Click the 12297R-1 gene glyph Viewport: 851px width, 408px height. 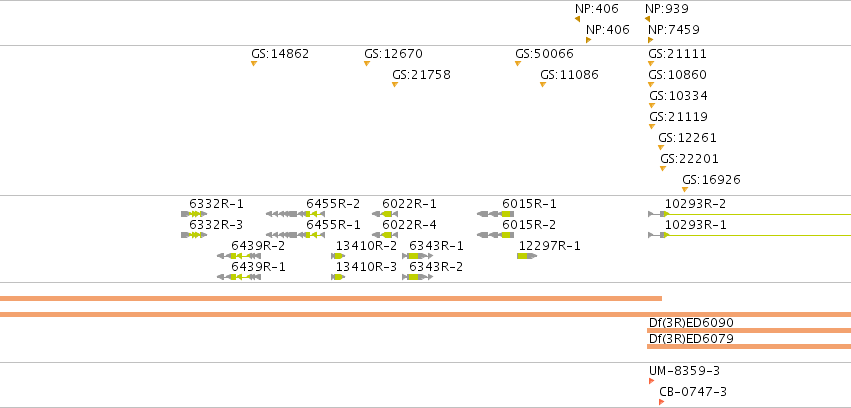click(527, 256)
